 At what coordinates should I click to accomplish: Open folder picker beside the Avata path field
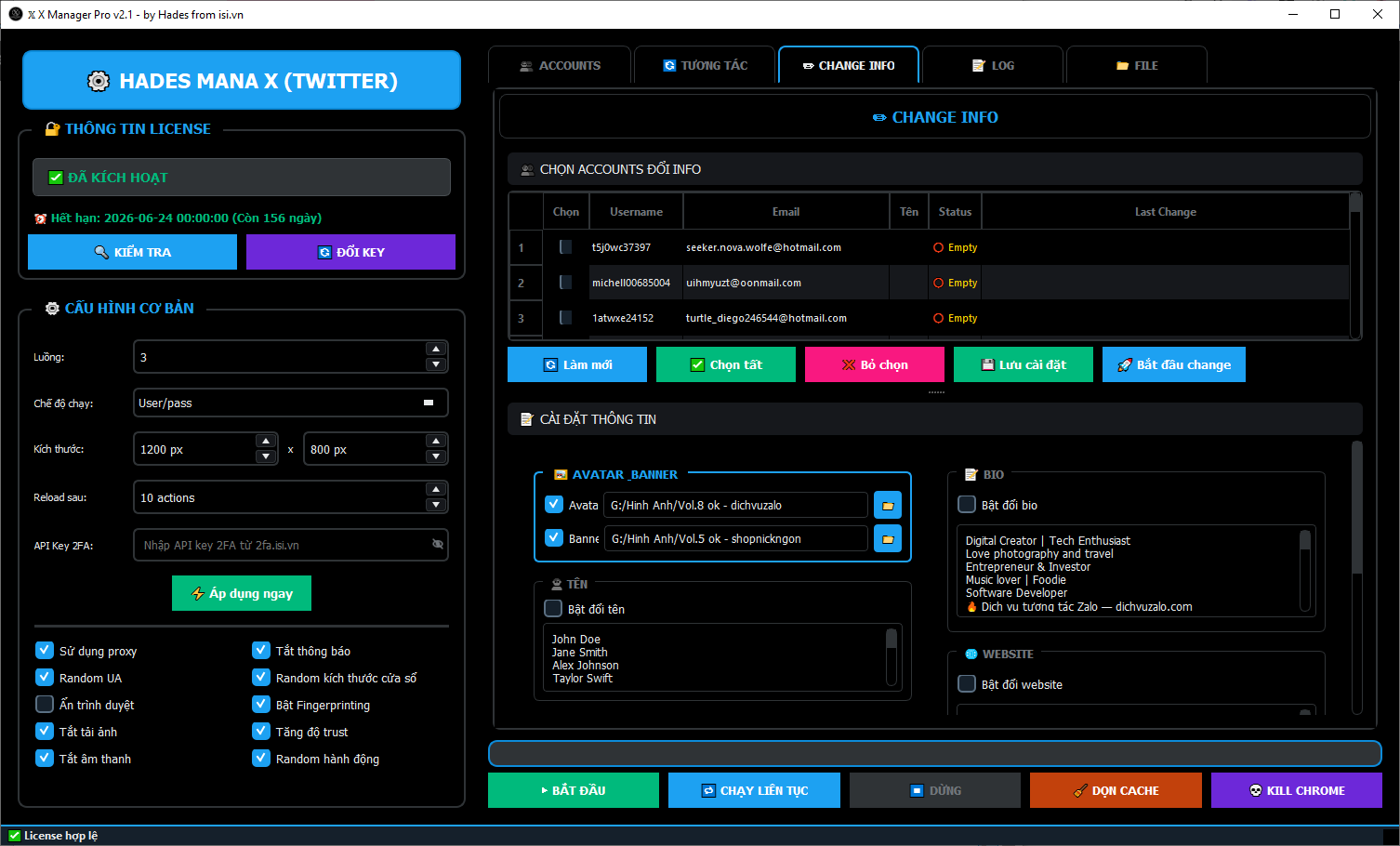click(x=887, y=505)
